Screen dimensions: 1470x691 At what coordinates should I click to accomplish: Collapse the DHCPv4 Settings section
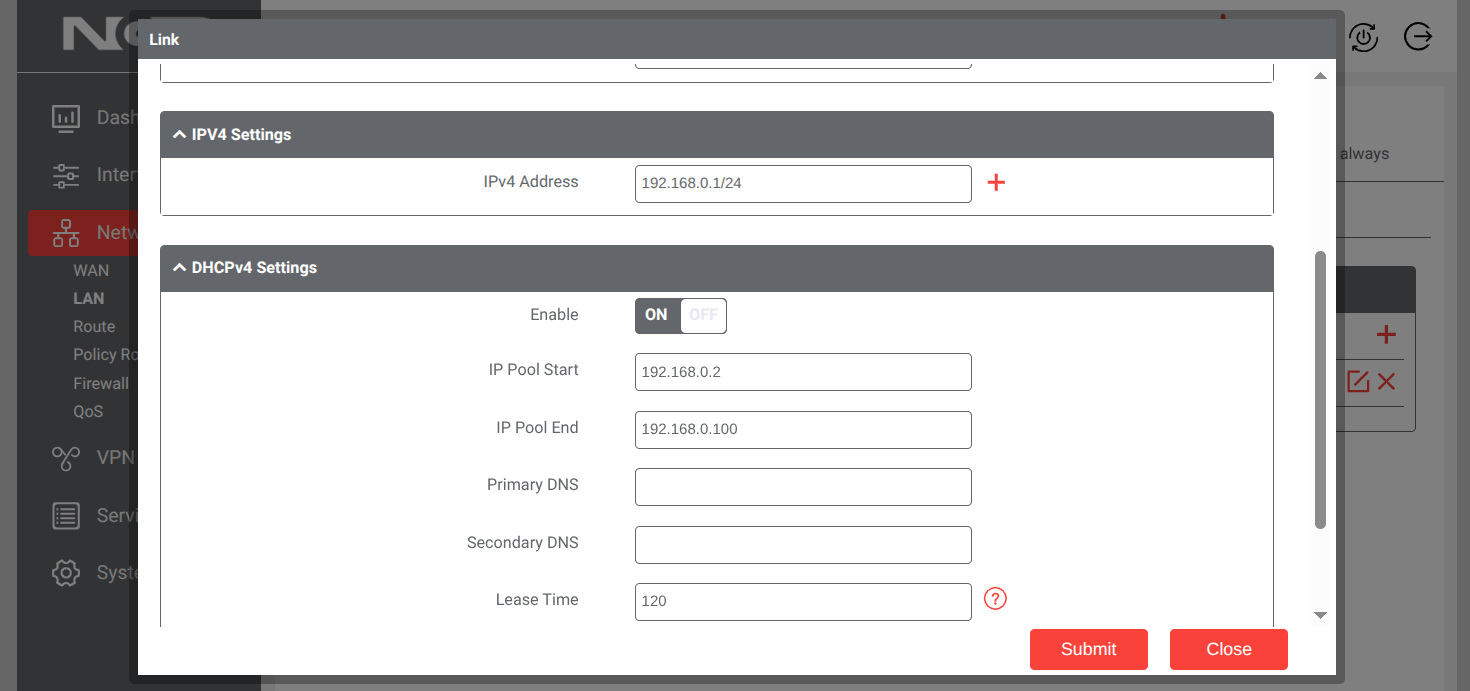tap(180, 268)
